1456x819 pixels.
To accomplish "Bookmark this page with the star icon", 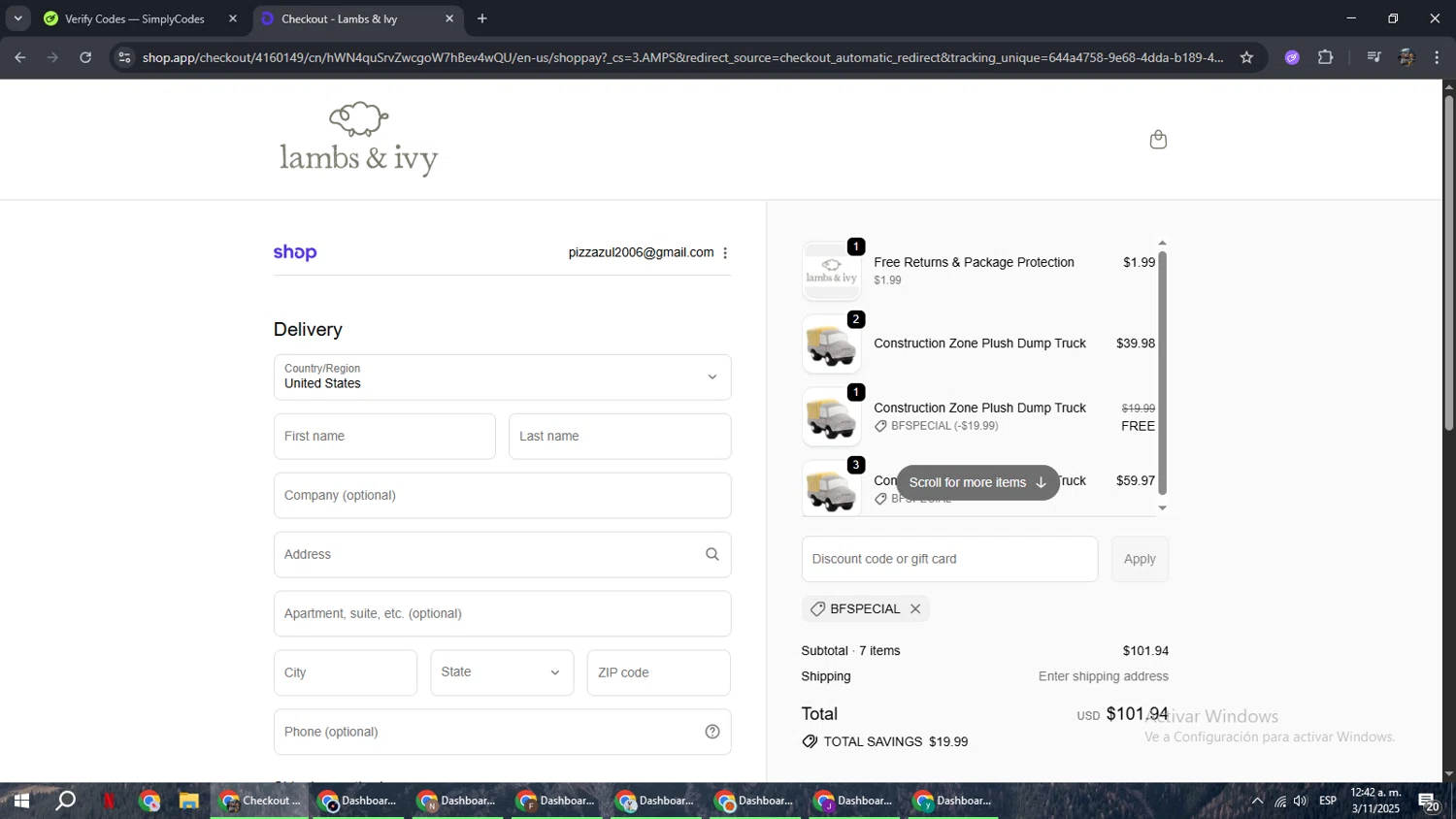I will [1246, 57].
